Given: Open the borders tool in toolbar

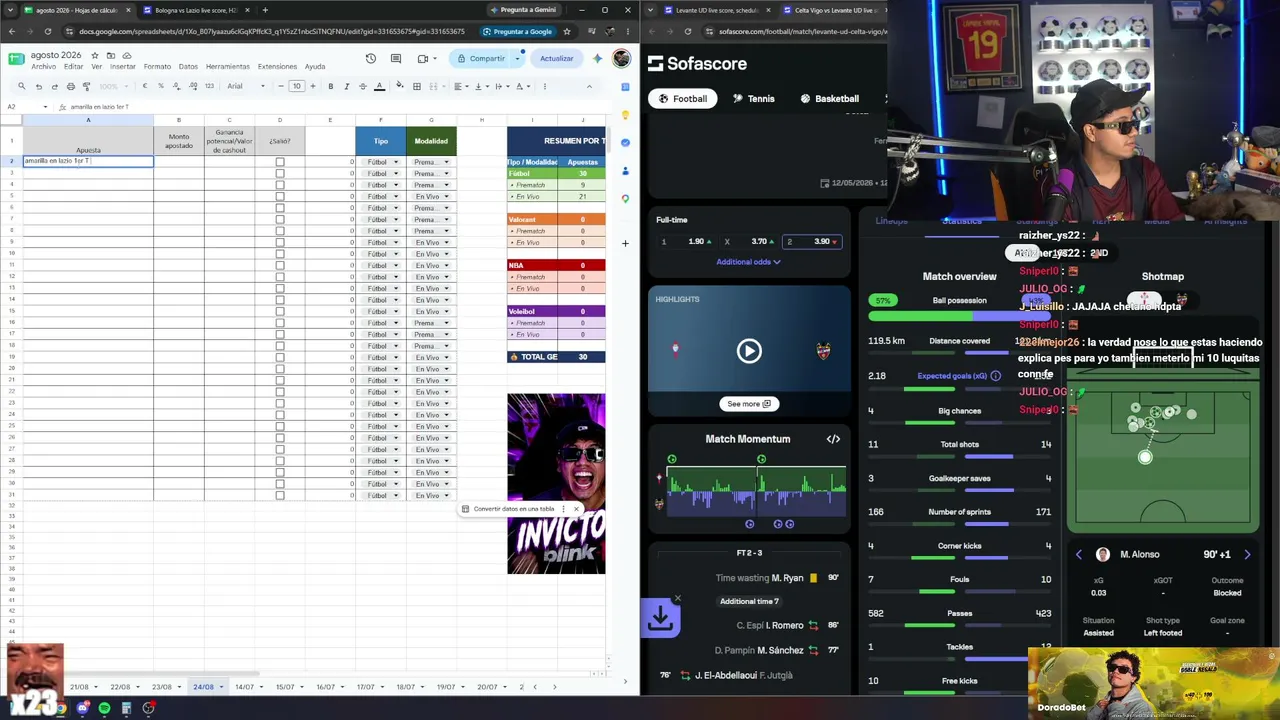Looking at the screenshot, I should [x=417, y=86].
